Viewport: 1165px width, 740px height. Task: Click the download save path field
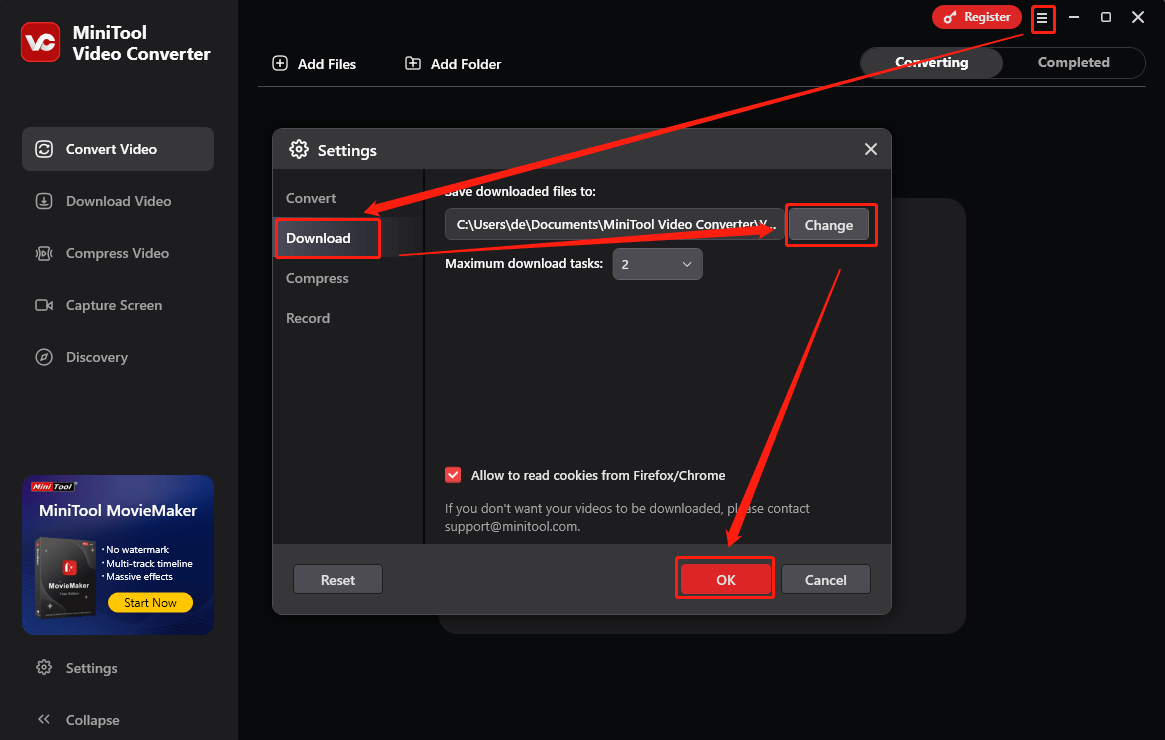point(614,224)
